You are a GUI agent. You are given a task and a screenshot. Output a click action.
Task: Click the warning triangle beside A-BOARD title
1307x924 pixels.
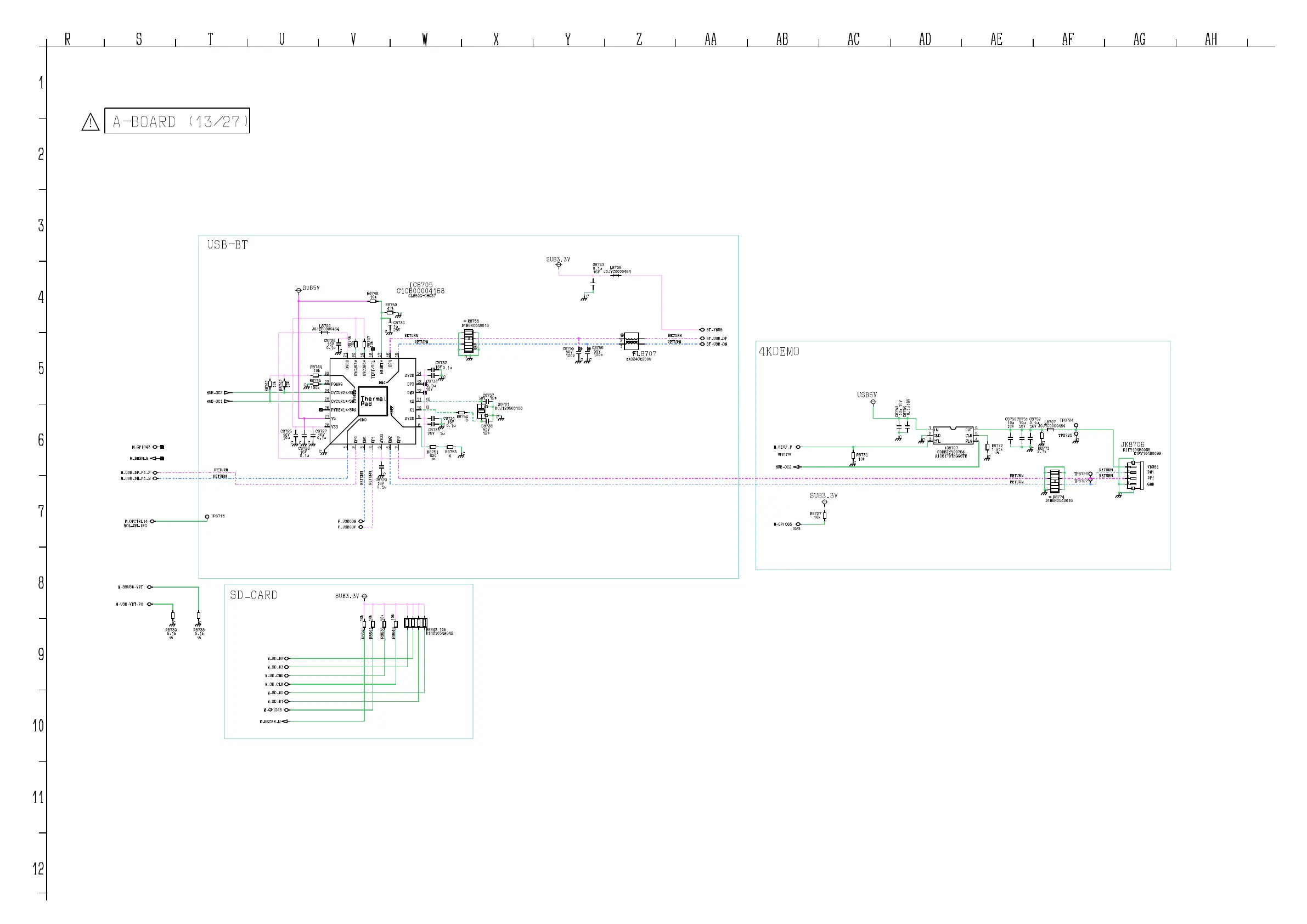pos(91,122)
